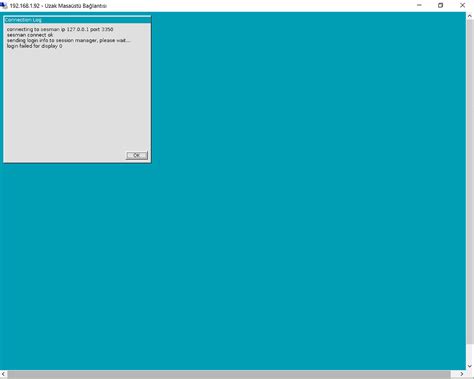Click the Remote Desktop icon in the title bar

[x=4, y=5]
